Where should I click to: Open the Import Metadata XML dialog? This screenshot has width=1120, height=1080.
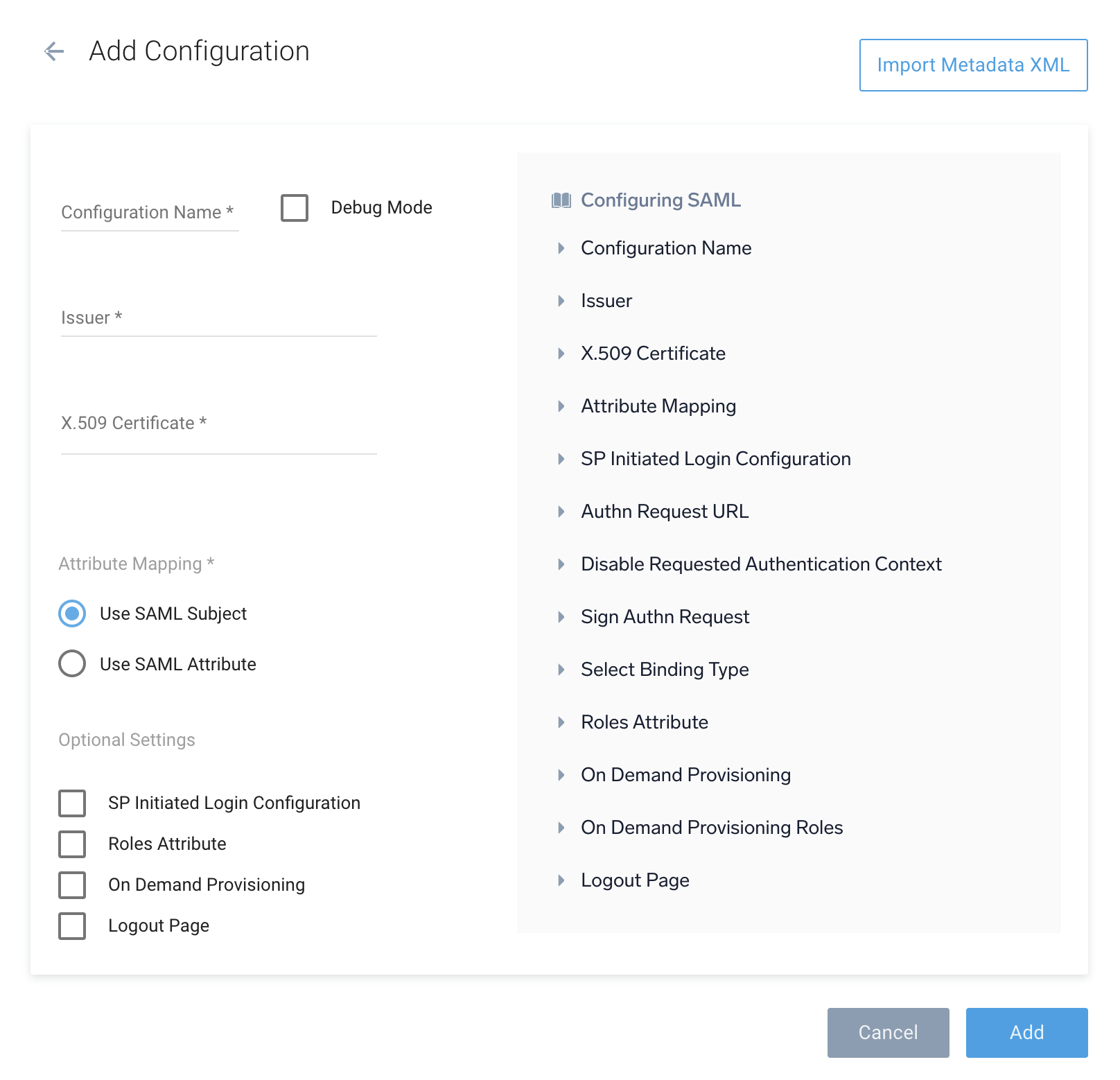pos(972,65)
